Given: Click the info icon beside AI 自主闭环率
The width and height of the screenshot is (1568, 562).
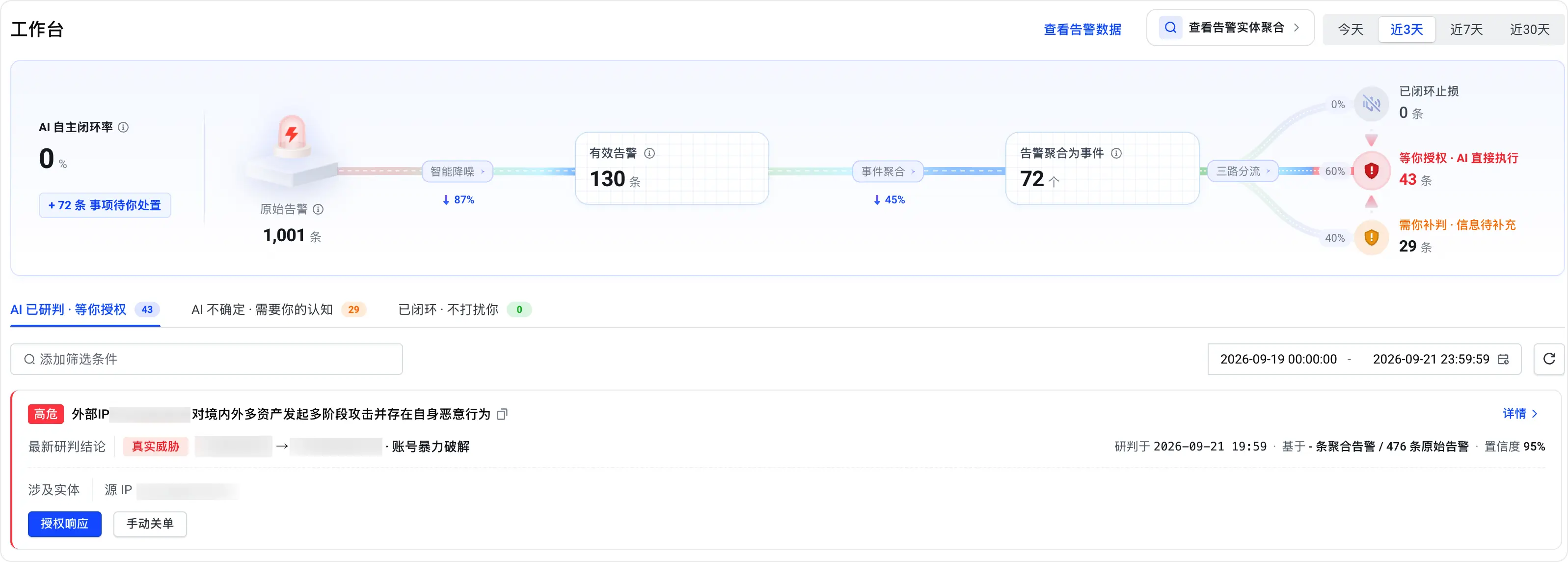Looking at the screenshot, I should pyautogui.click(x=124, y=127).
